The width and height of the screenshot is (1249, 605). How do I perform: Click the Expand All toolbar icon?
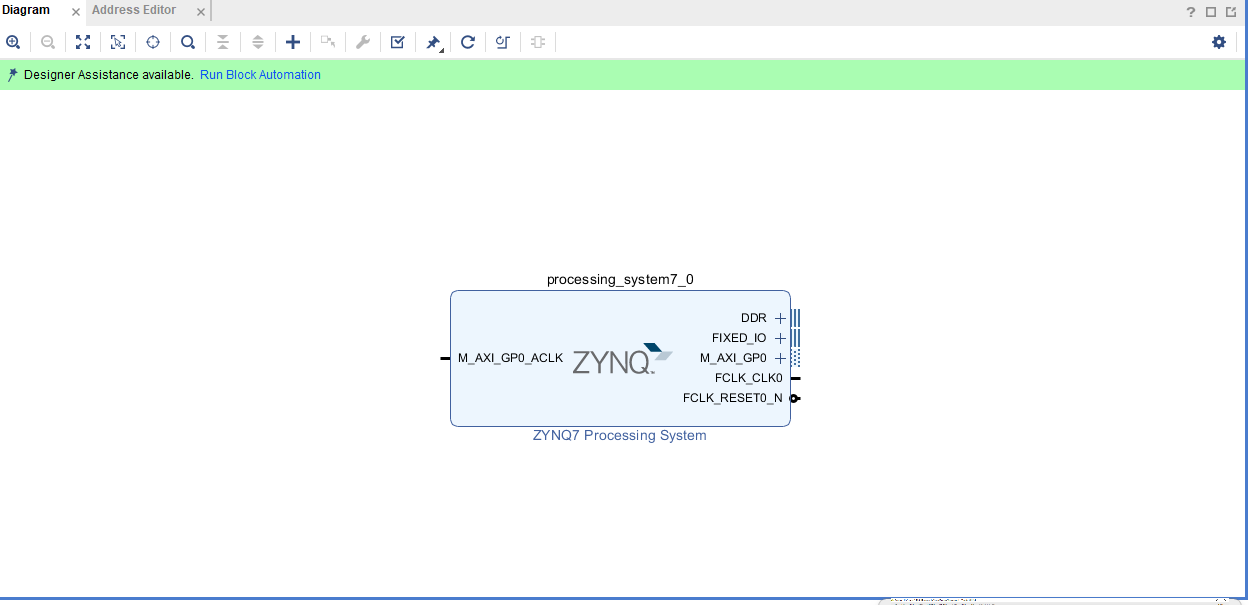tap(258, 42)
